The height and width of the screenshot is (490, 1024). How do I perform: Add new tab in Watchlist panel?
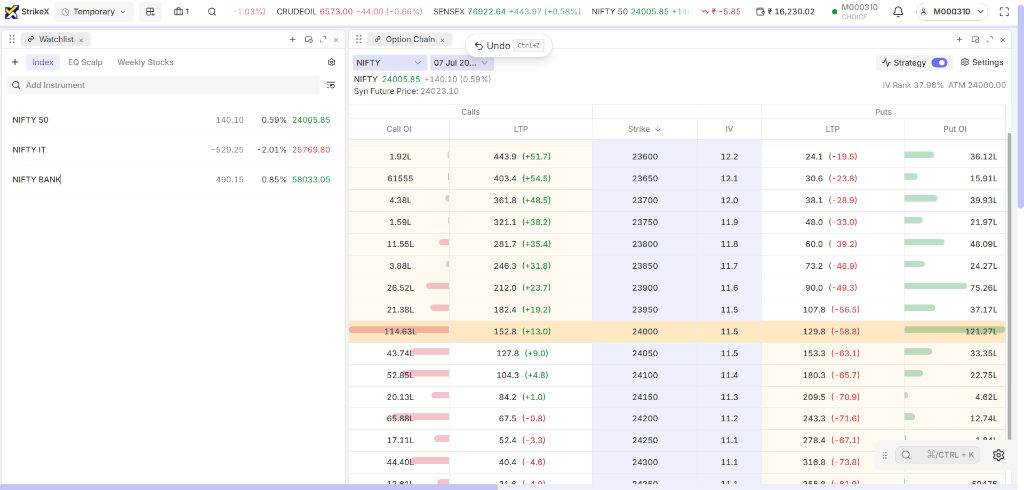coord(293,40)
